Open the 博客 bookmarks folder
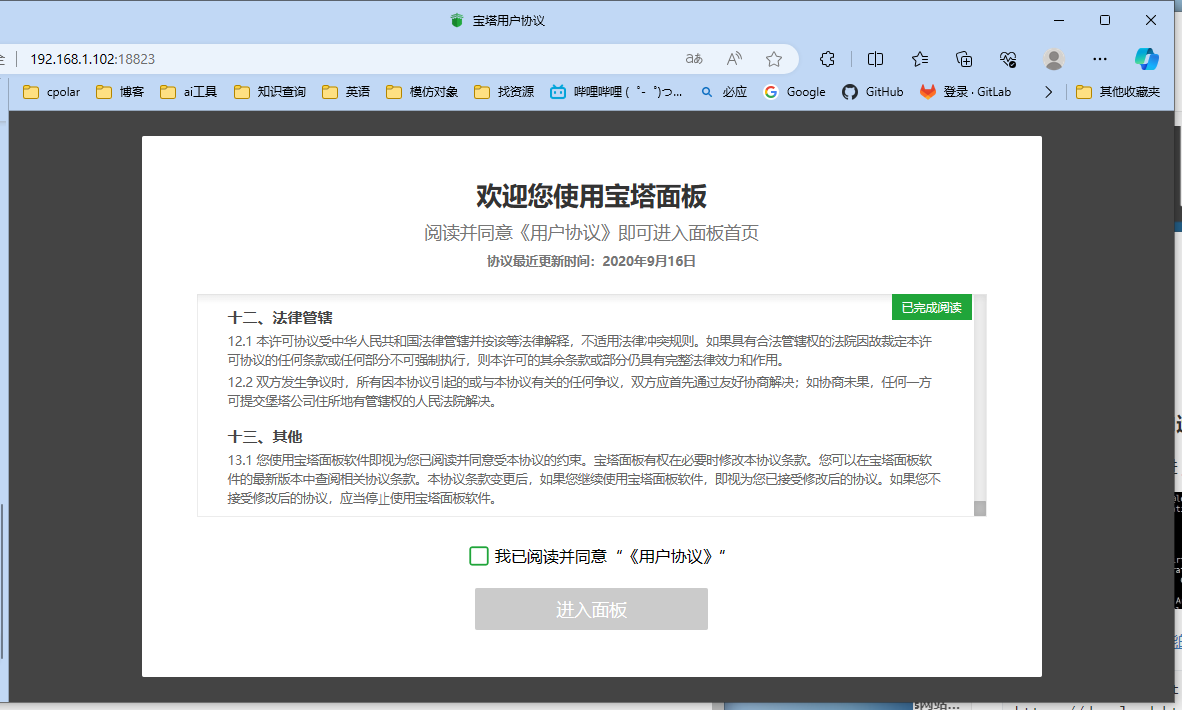 pyautogui.click(x=120, y=92)
